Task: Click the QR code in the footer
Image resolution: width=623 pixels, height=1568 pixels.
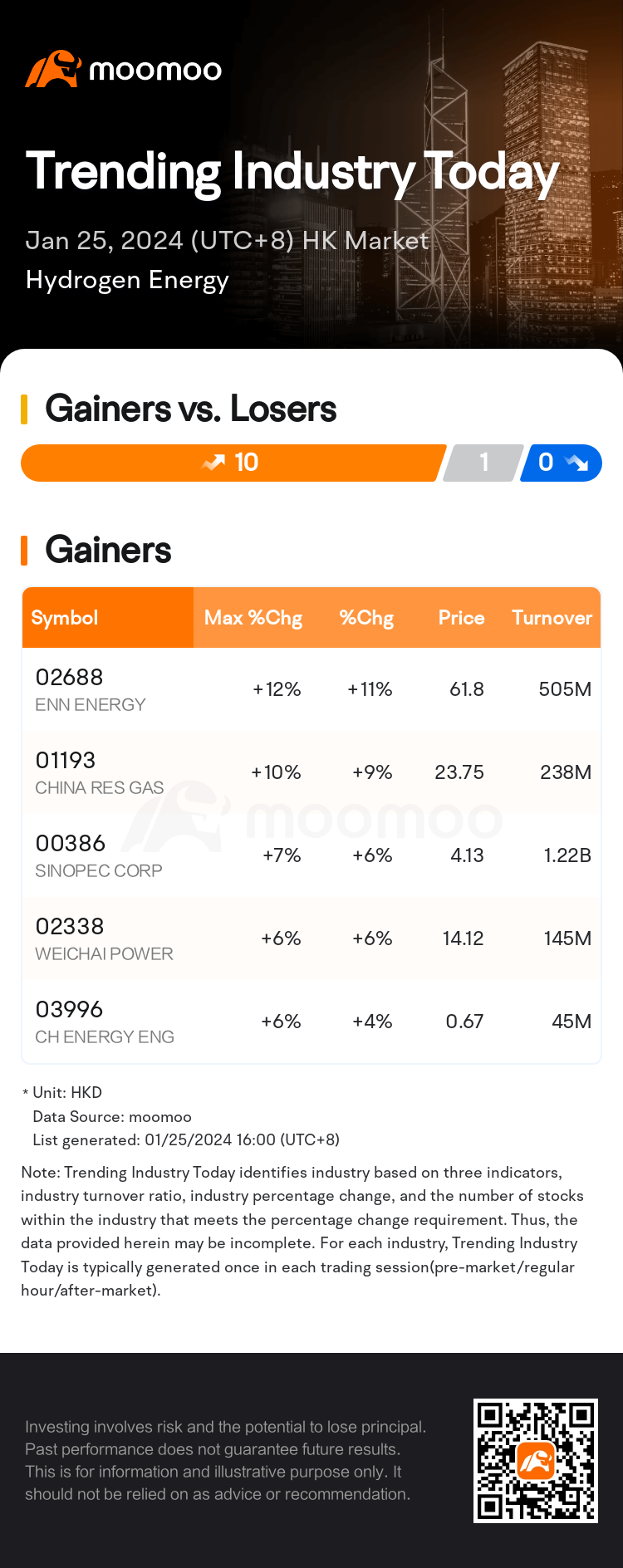Action: 536,1461
